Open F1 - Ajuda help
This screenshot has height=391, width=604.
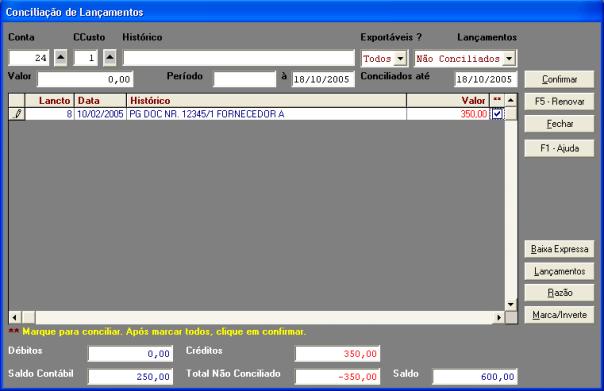click(x=559, y=148)
